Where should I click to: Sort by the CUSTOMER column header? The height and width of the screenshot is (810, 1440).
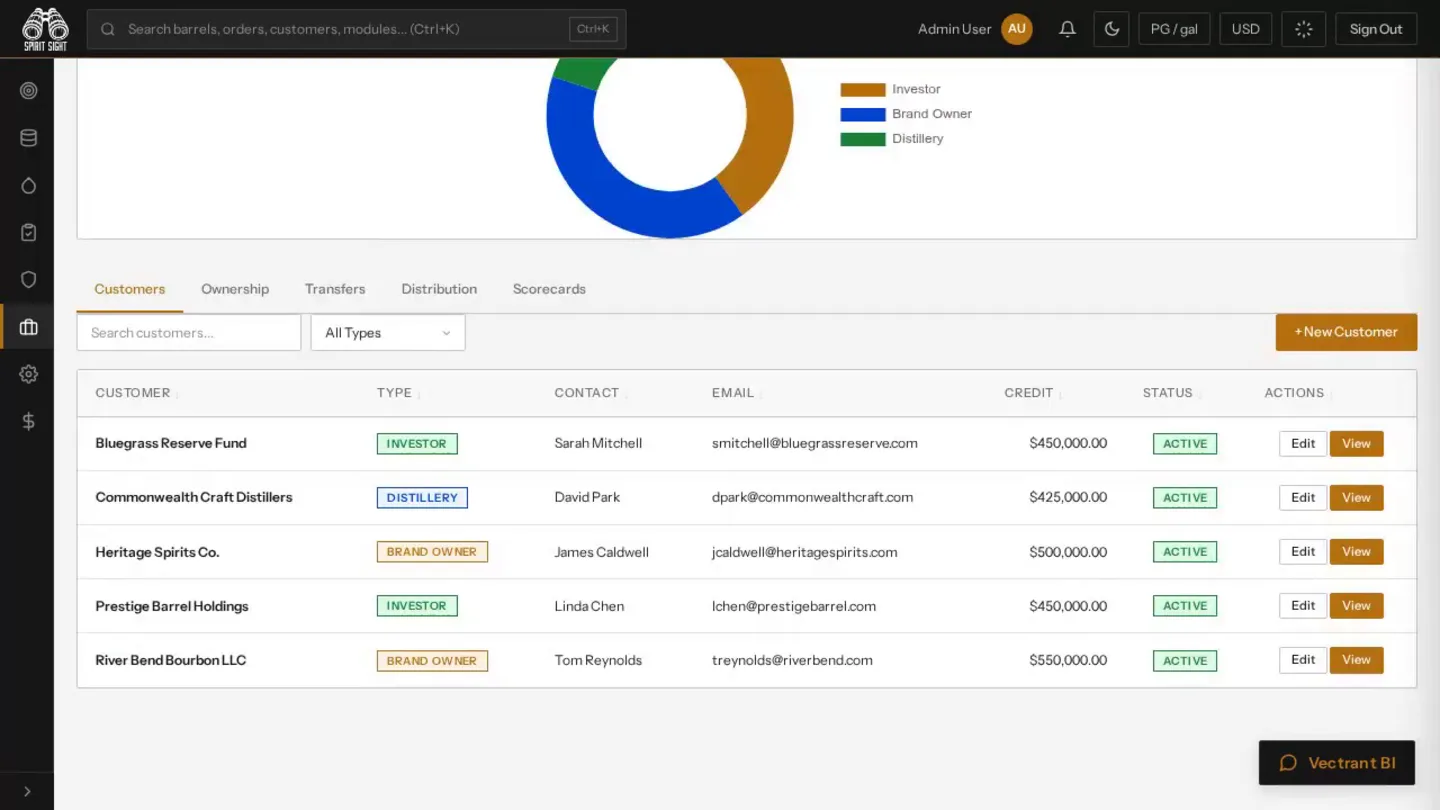point(133,393)
